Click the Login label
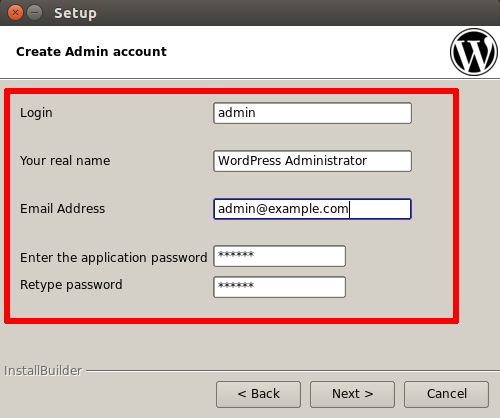This screenshot has width=500, height=418. point(36,113)
